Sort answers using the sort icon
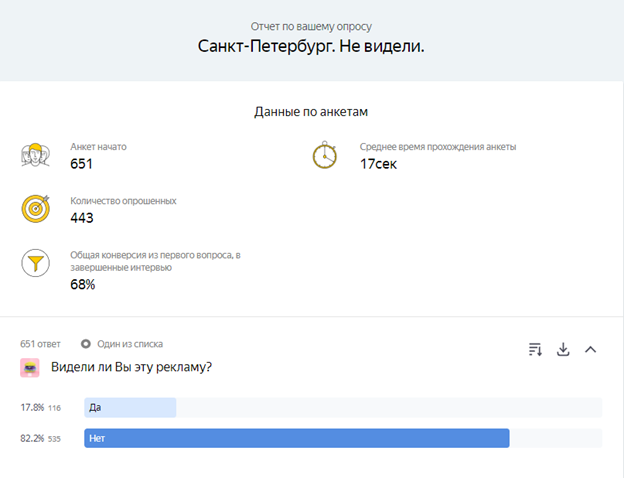Screen dimensions: 624x478 535,349
